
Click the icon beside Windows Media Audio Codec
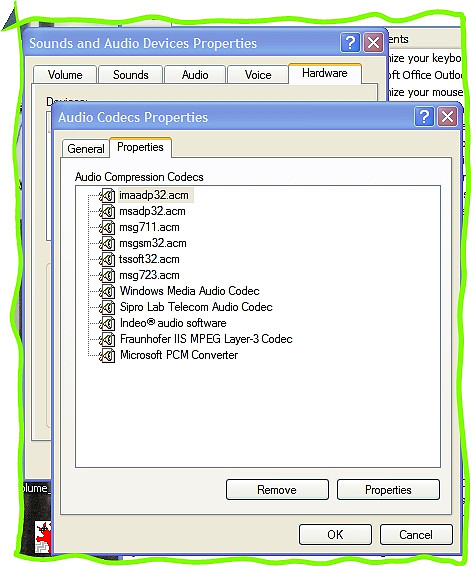(107, 291)
